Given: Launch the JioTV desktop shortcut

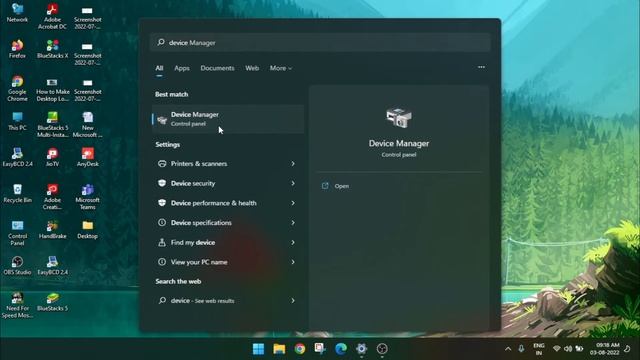Looking at the screenshot, I should pyautogui.click(x=52, y=158).
